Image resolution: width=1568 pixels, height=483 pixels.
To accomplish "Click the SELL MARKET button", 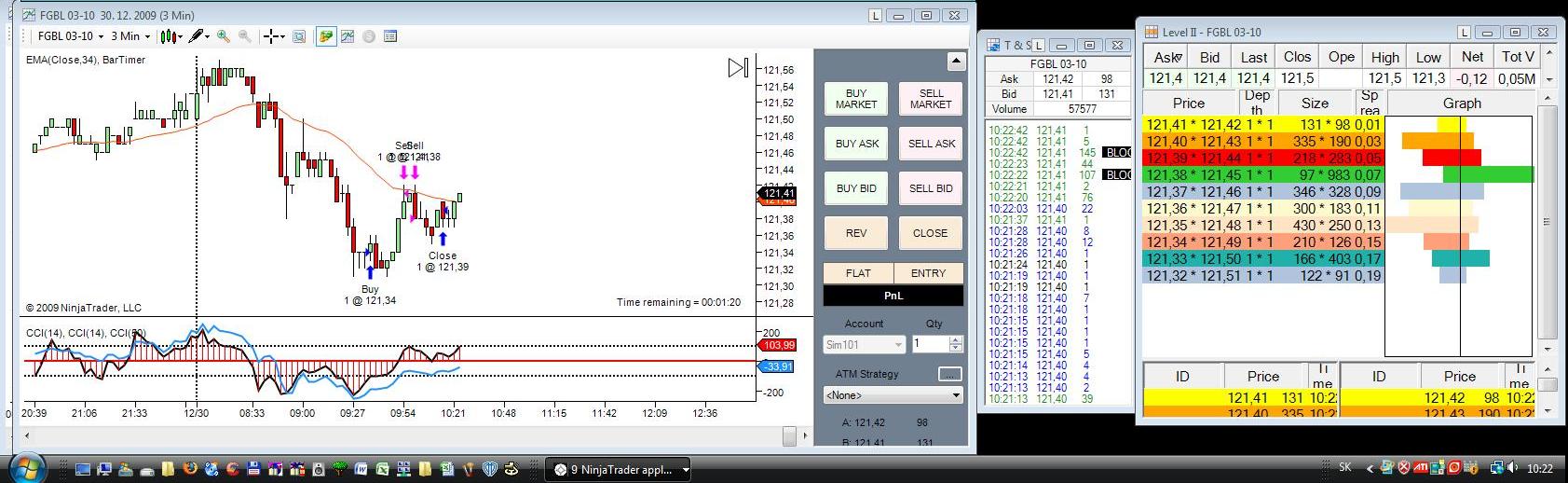I will pos(931,99).
